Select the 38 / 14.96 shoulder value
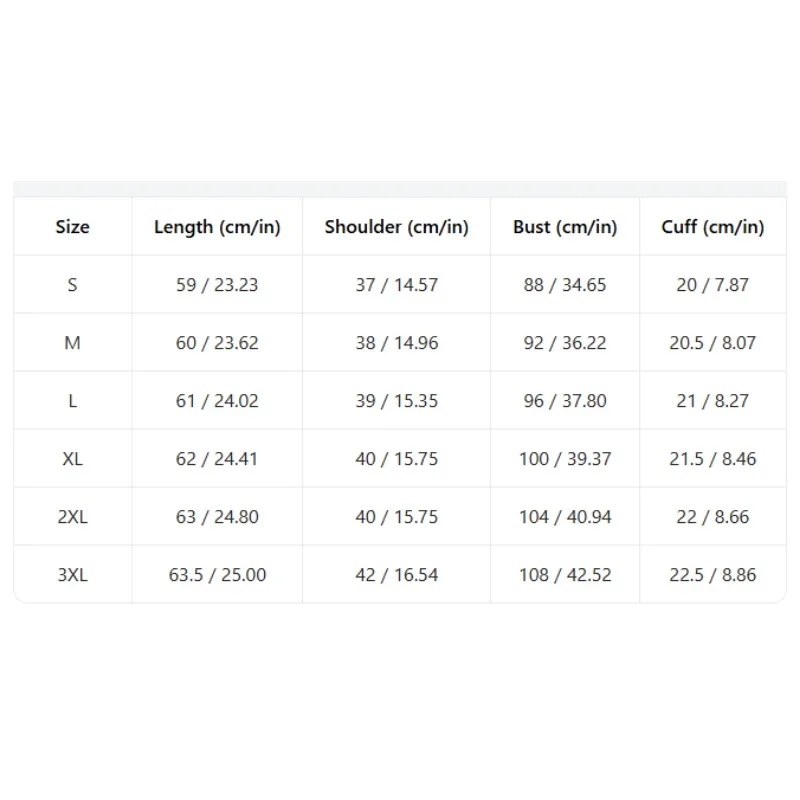The image size is (800, 800). point(396,343)
